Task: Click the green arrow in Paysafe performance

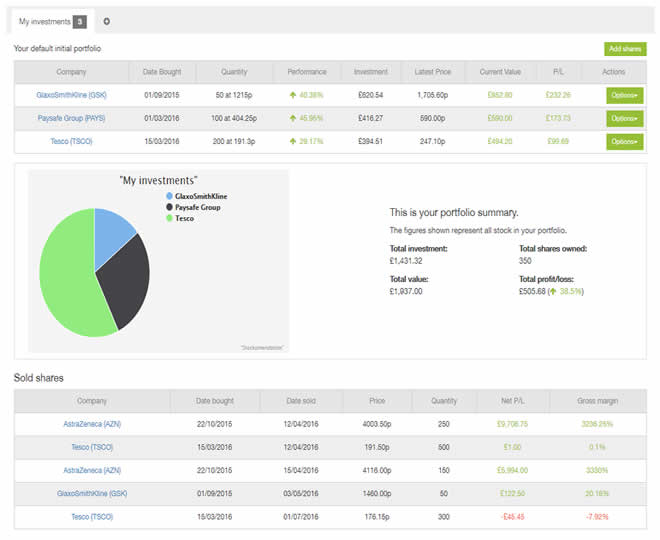Action: click(292, 118)
